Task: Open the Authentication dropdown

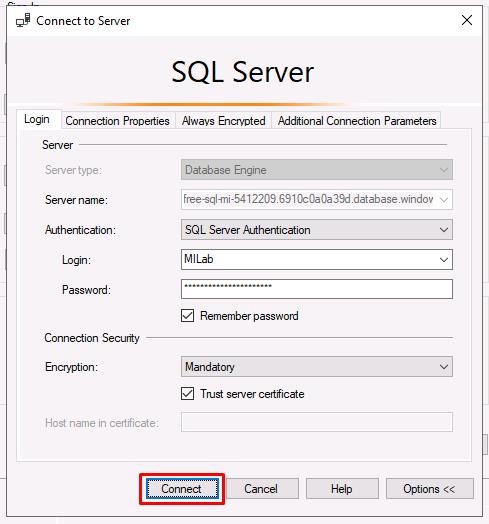Action: [317, 230]
